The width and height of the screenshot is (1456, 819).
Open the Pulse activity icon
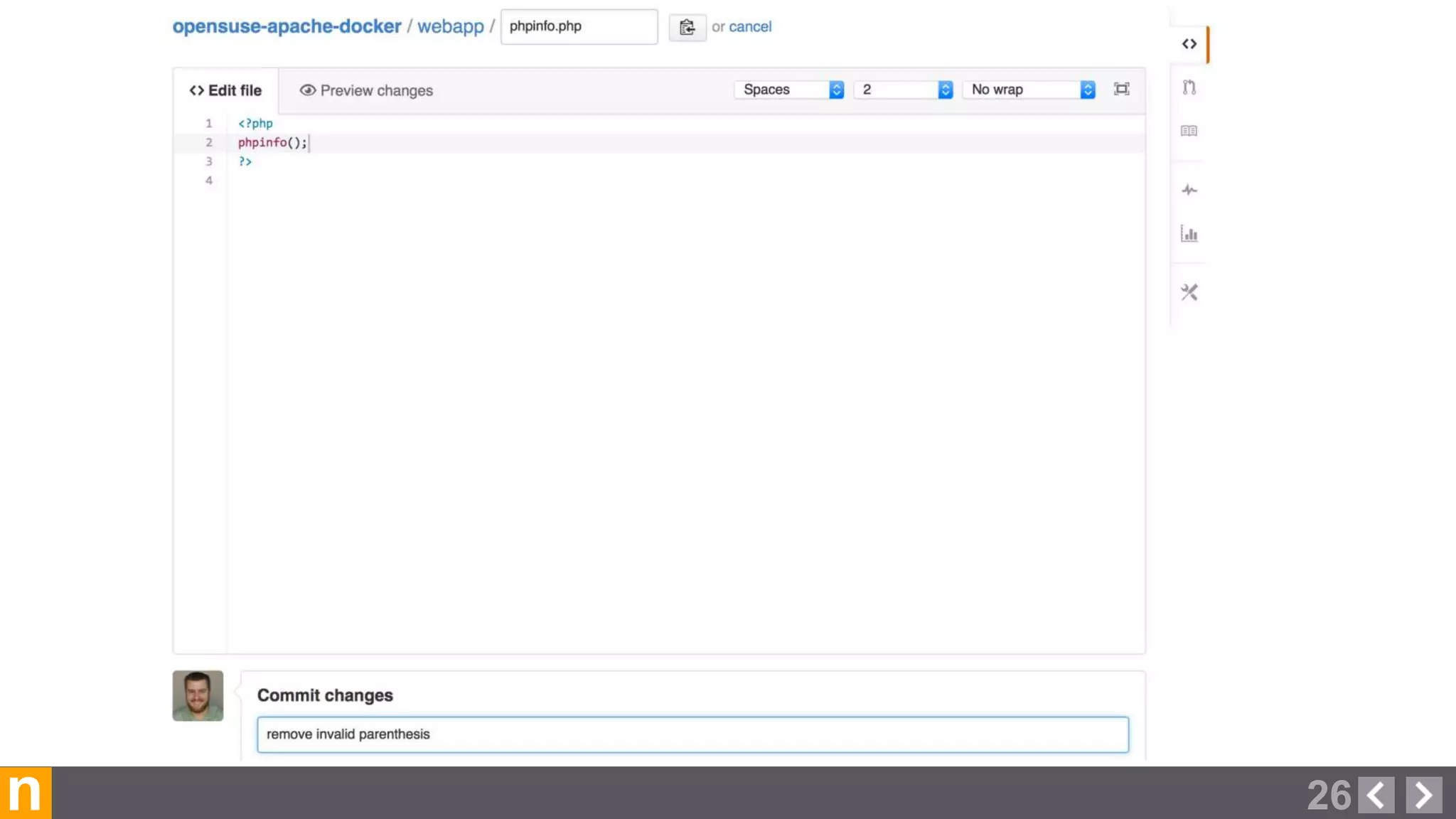[x=1189, y=190]
